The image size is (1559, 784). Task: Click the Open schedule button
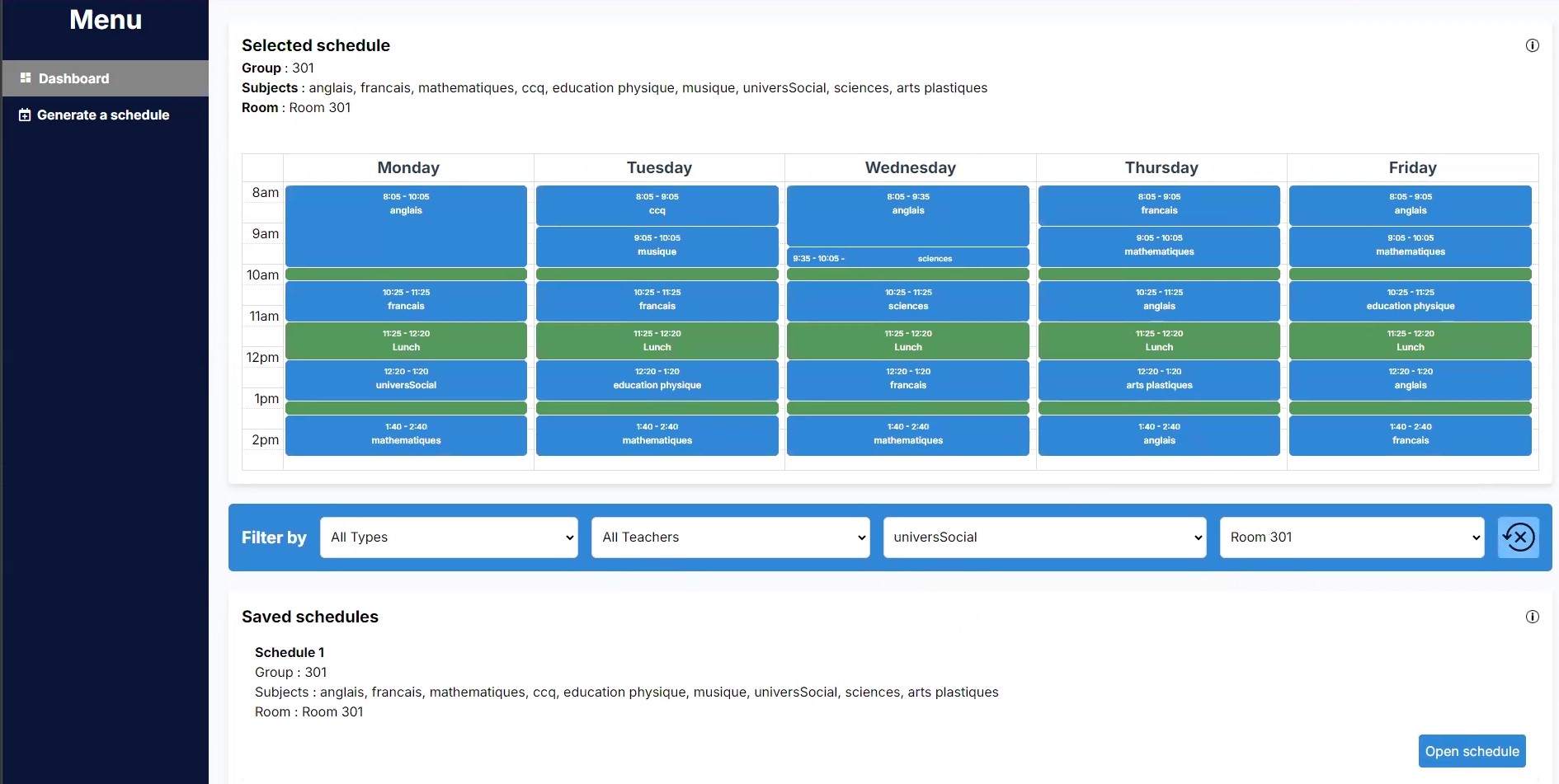point(1472,751)
